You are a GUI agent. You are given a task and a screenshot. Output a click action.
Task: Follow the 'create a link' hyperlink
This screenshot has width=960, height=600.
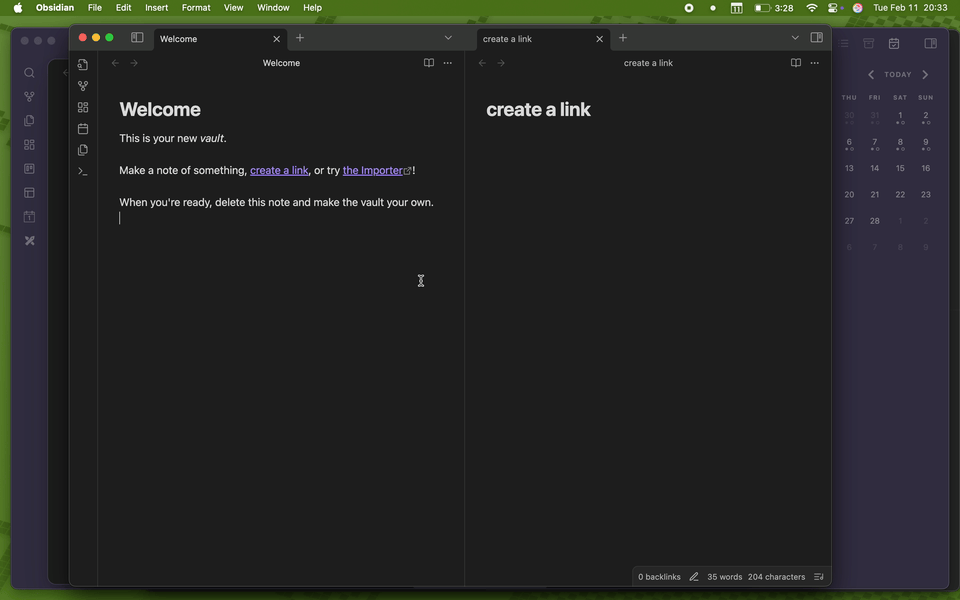(279, 171)
